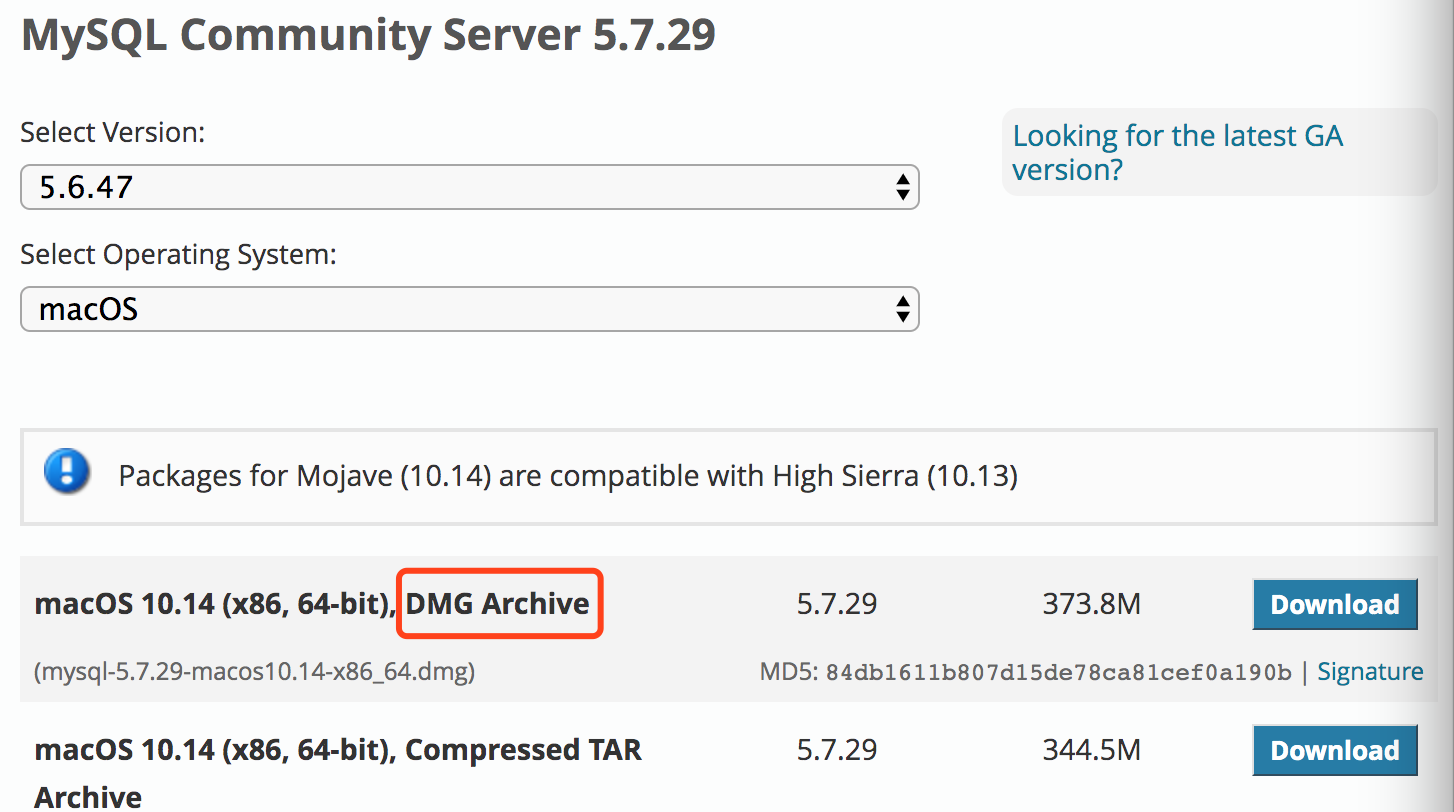Open the Select Operating System dropdown showing macOS
1454x812 pixels.
(x=469, y=309)
